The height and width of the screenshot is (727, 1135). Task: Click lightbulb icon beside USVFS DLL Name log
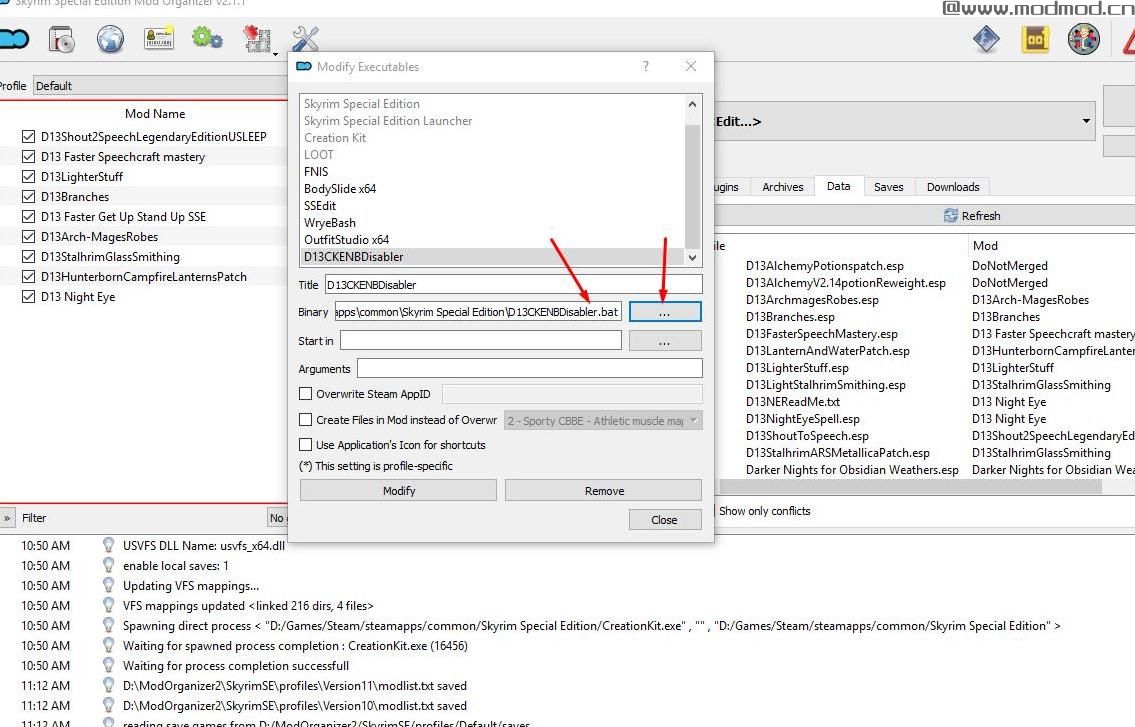pyautogui.click(x=109, y=545)
